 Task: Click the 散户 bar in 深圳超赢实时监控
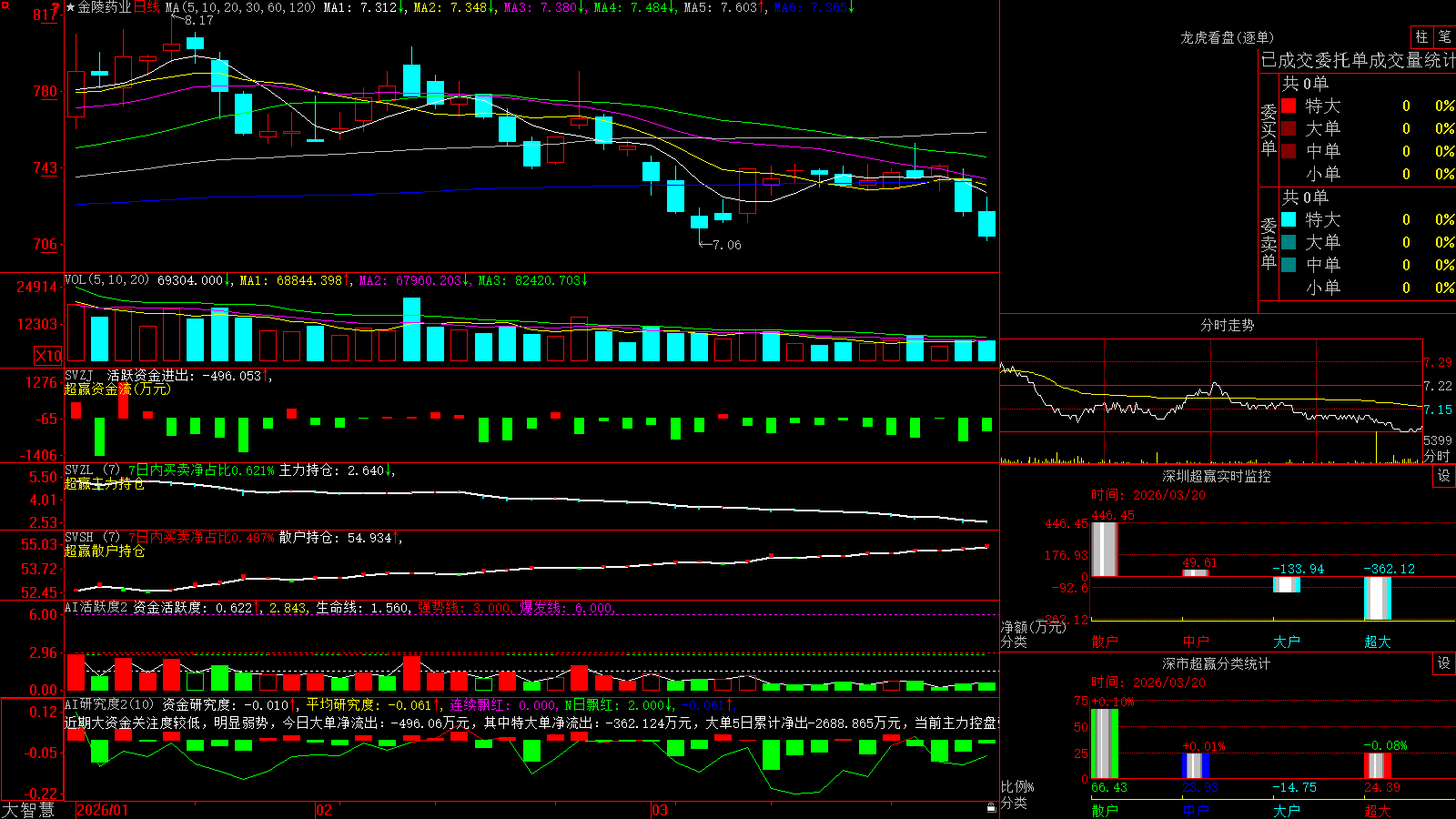coord(1104,550)
